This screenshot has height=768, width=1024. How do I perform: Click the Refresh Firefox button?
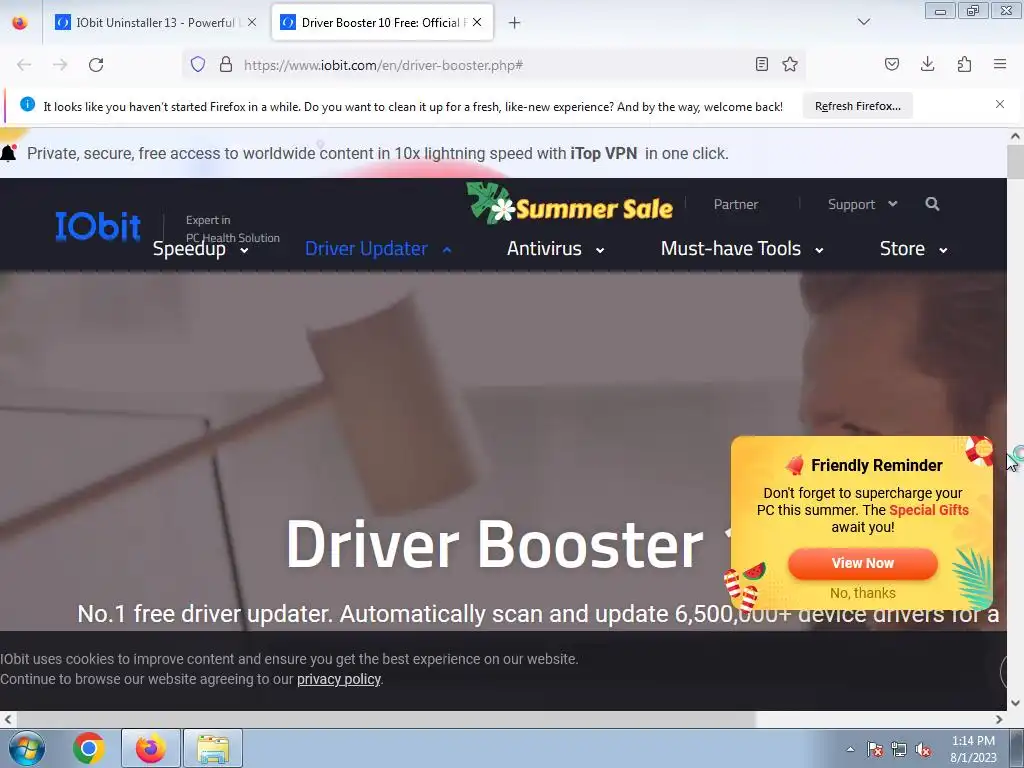[857, 106]
